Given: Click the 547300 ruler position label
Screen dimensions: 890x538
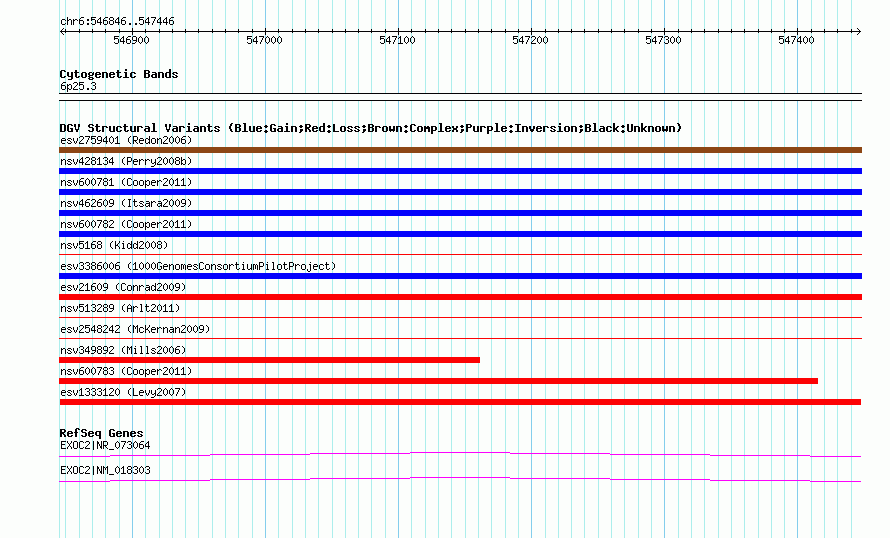Looking at the screenshot, I should click(x=663, y=40).
